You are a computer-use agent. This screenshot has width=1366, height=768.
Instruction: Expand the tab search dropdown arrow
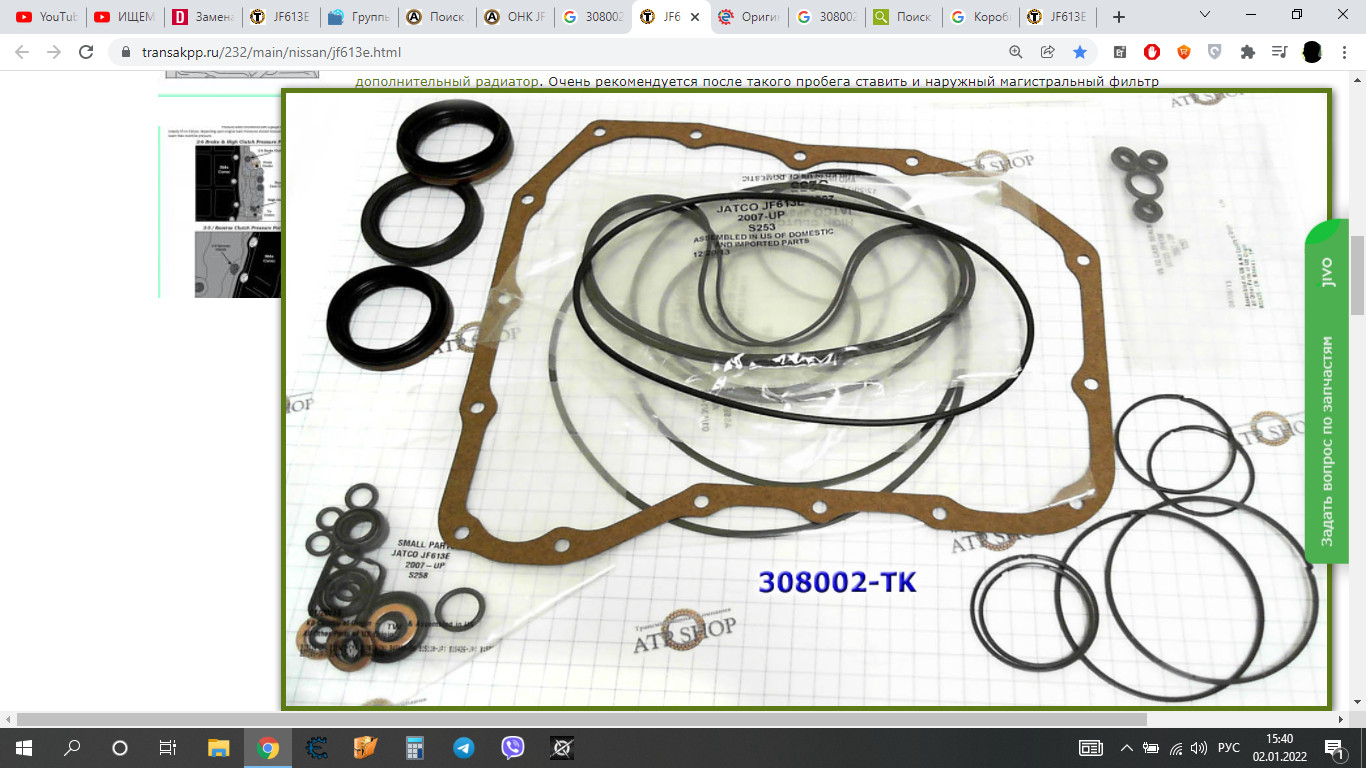(1204, 16)
